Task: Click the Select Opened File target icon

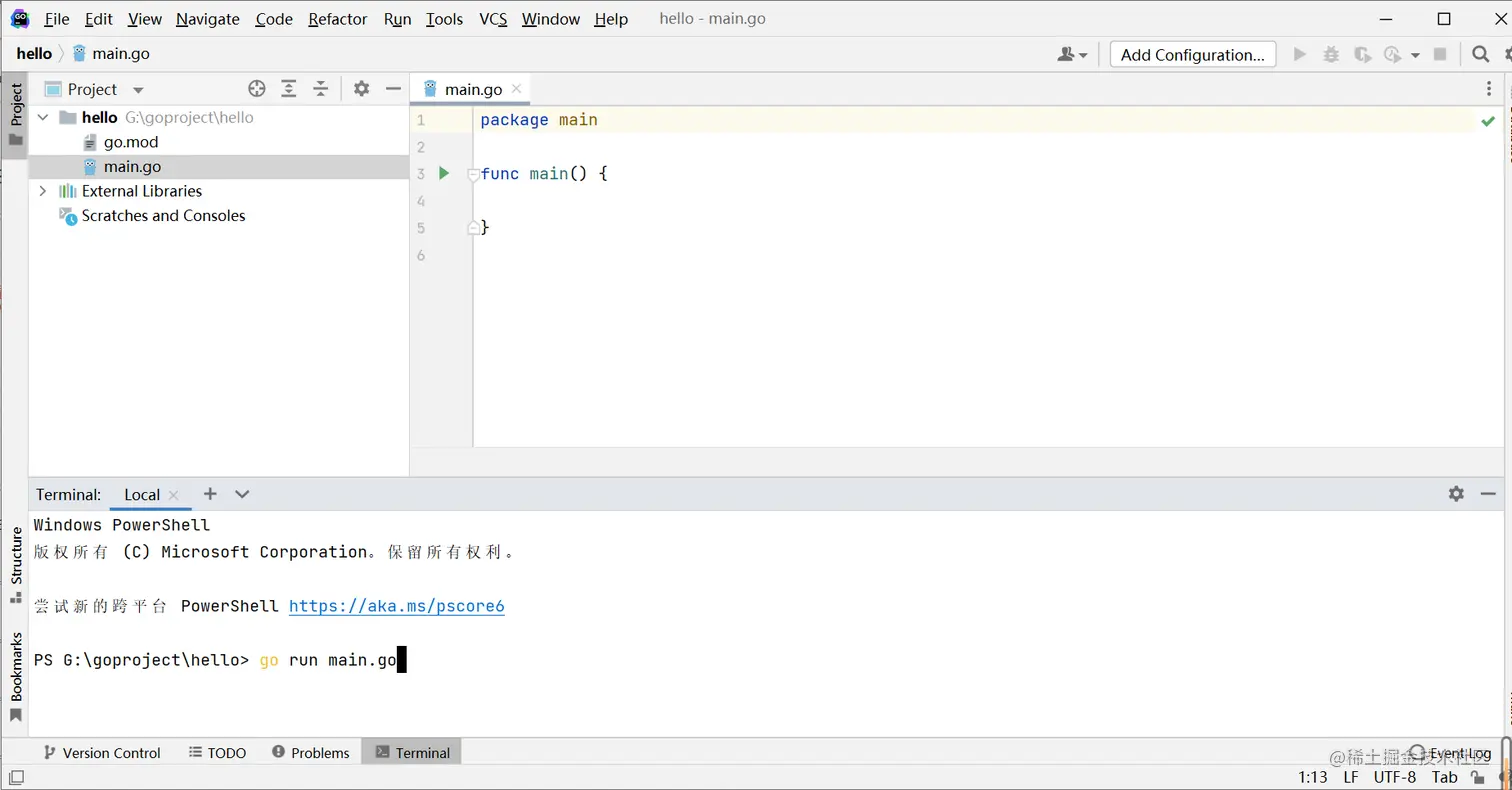Action: pos(257,88)
